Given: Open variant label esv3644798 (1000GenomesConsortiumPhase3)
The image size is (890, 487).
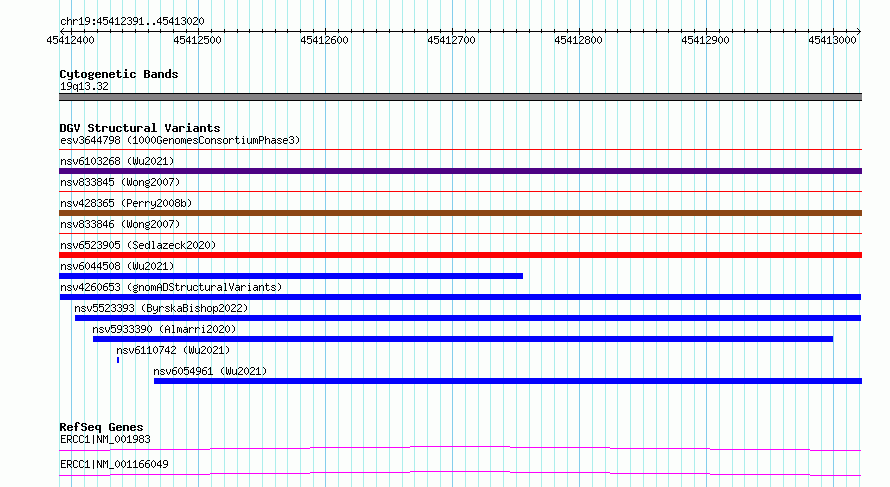Looking at the screenshot, I should tap(180, 140).
